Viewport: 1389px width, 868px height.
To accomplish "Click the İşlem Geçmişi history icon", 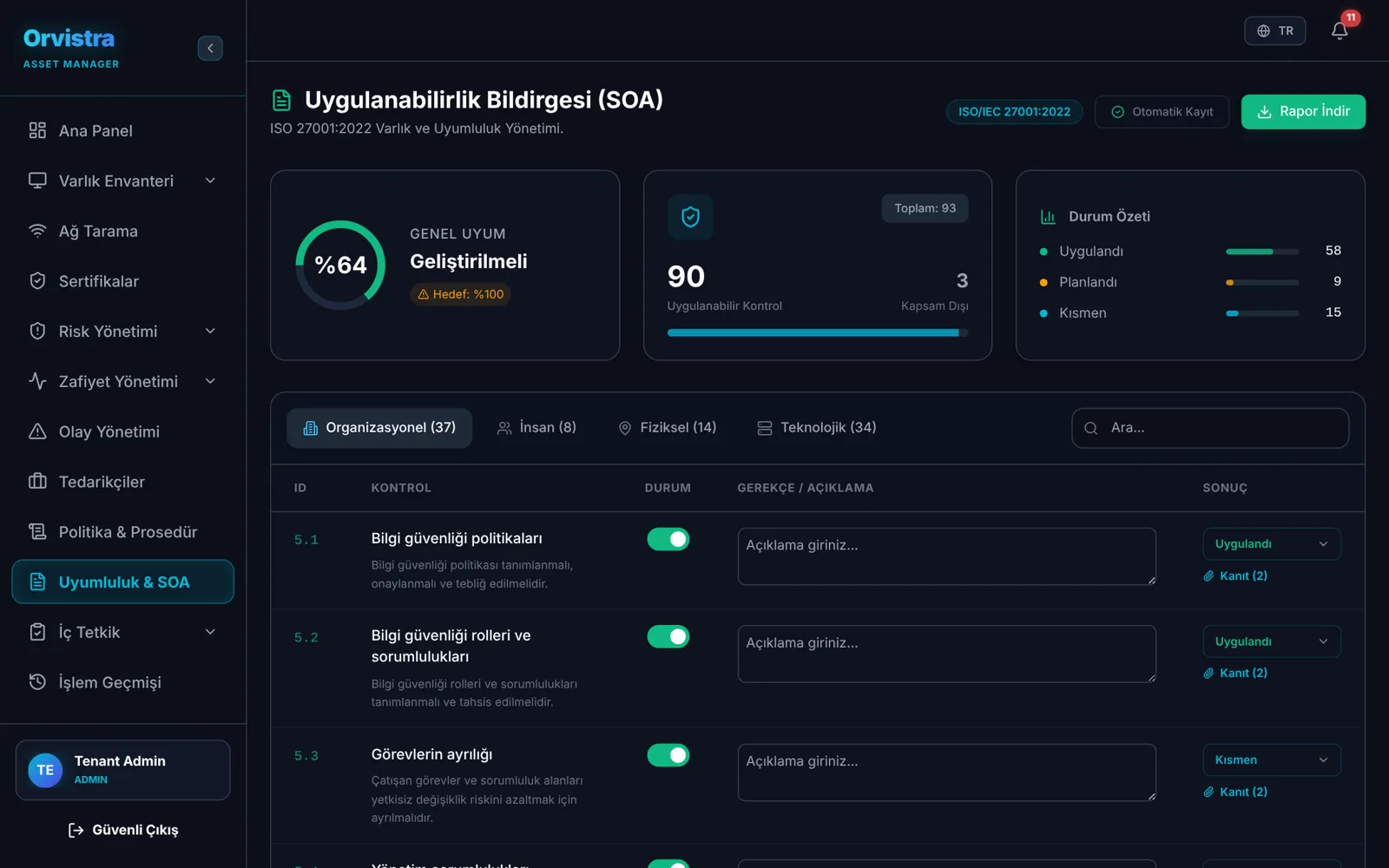I will point(37,681).
